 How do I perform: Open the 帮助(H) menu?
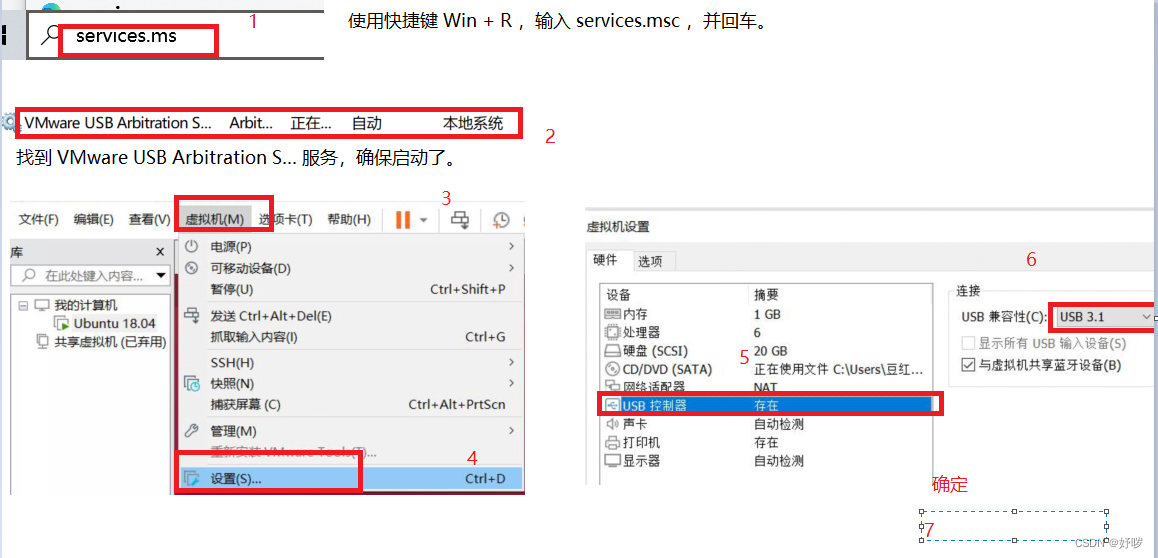349,219
